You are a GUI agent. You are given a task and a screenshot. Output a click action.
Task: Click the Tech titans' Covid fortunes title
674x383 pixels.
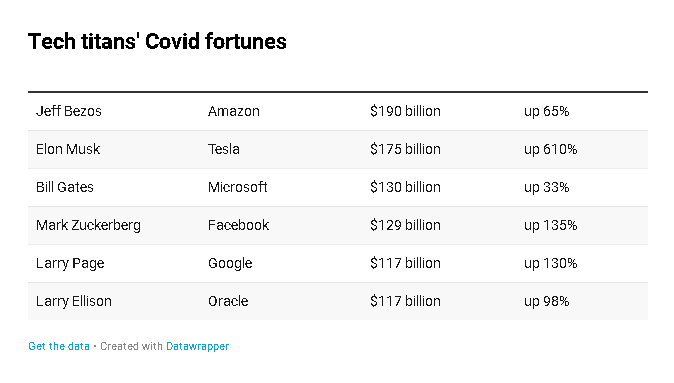(x=157, y=42)
